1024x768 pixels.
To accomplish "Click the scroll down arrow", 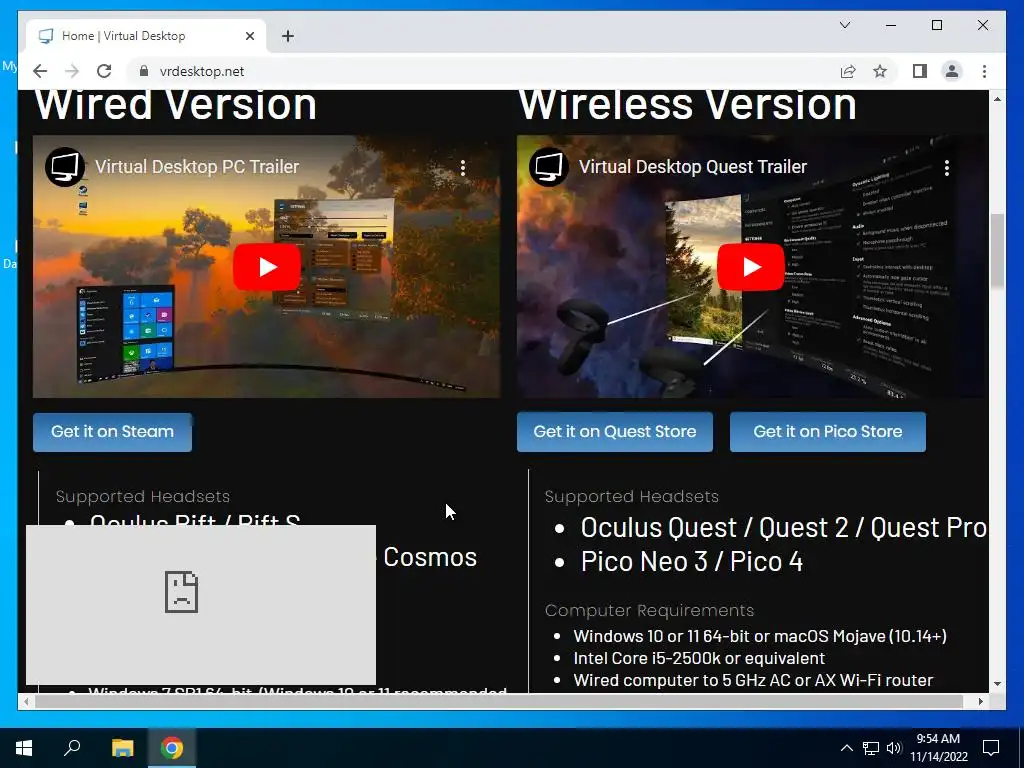I will pos(997,684).
